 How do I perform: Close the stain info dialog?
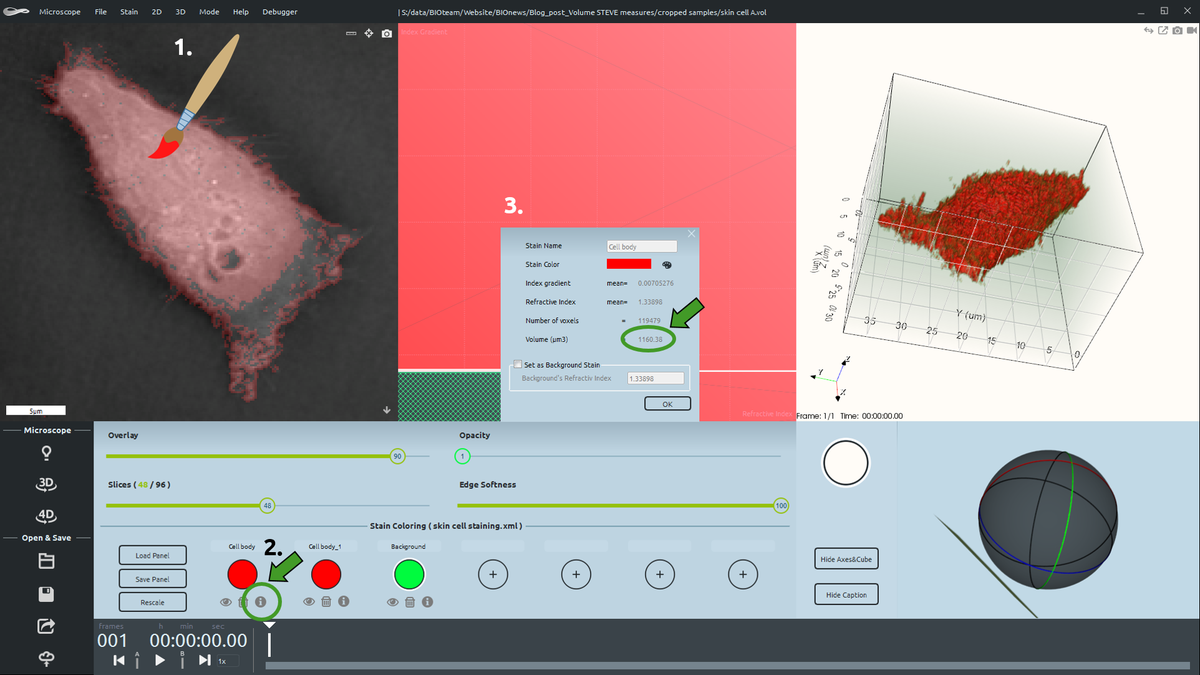tap(689, 235)
